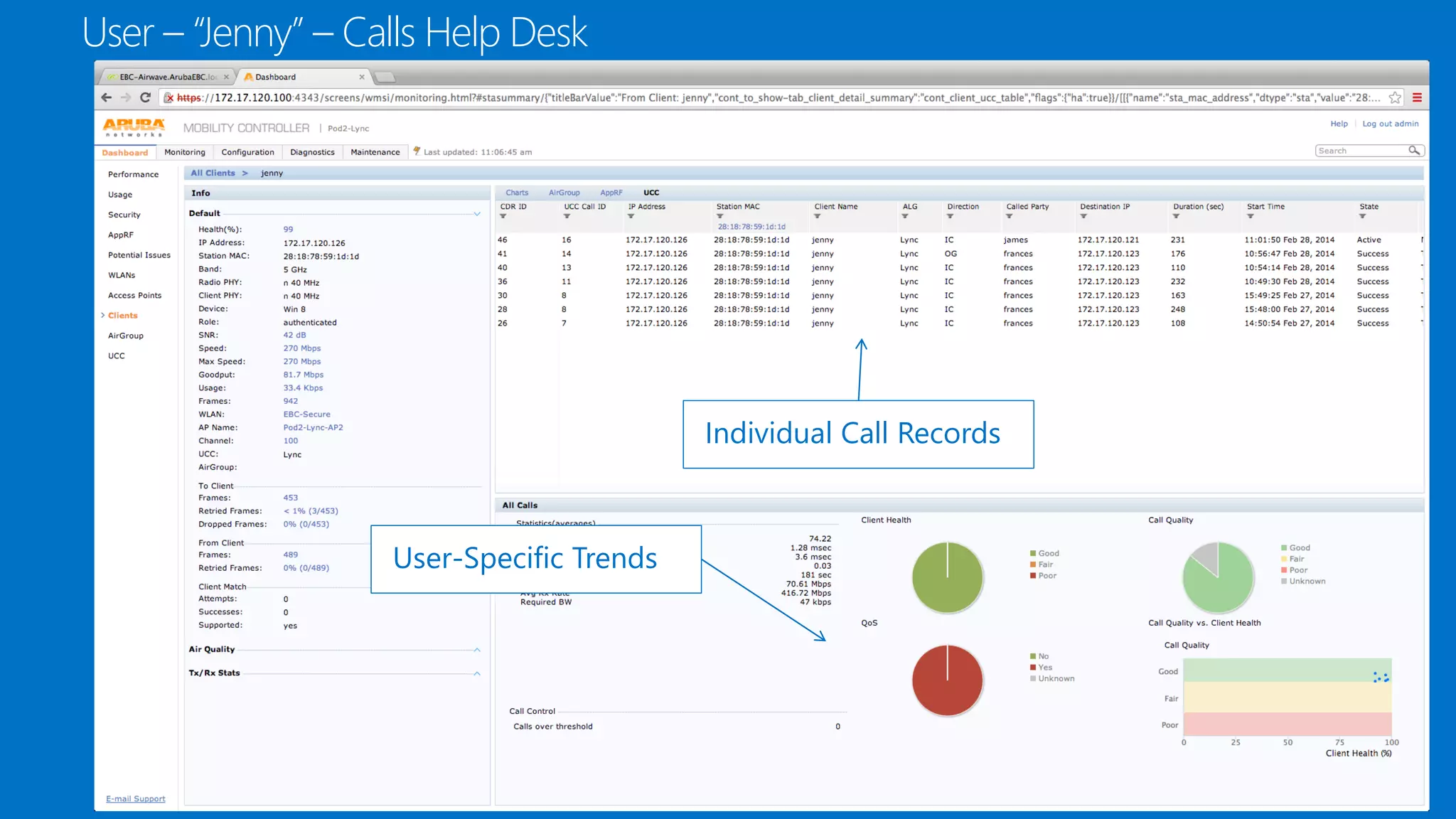Open Security in the sidebar

coord(124,215)
